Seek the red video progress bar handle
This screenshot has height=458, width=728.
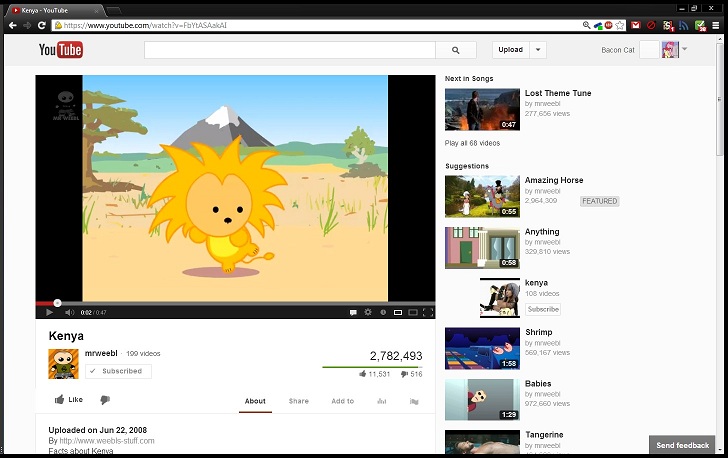(57, 303)
